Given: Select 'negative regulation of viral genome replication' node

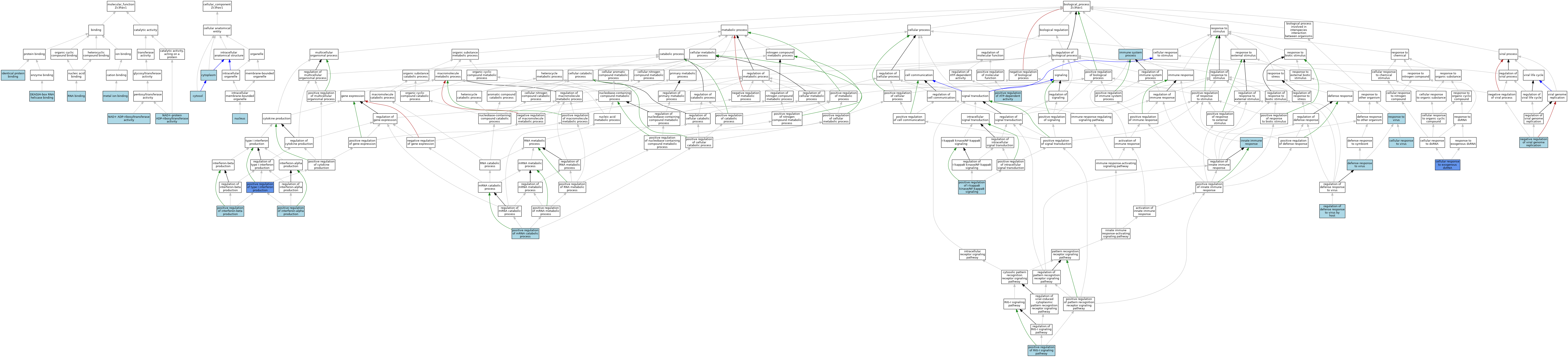Looking at the screenshot, I should coord(1533,142).
